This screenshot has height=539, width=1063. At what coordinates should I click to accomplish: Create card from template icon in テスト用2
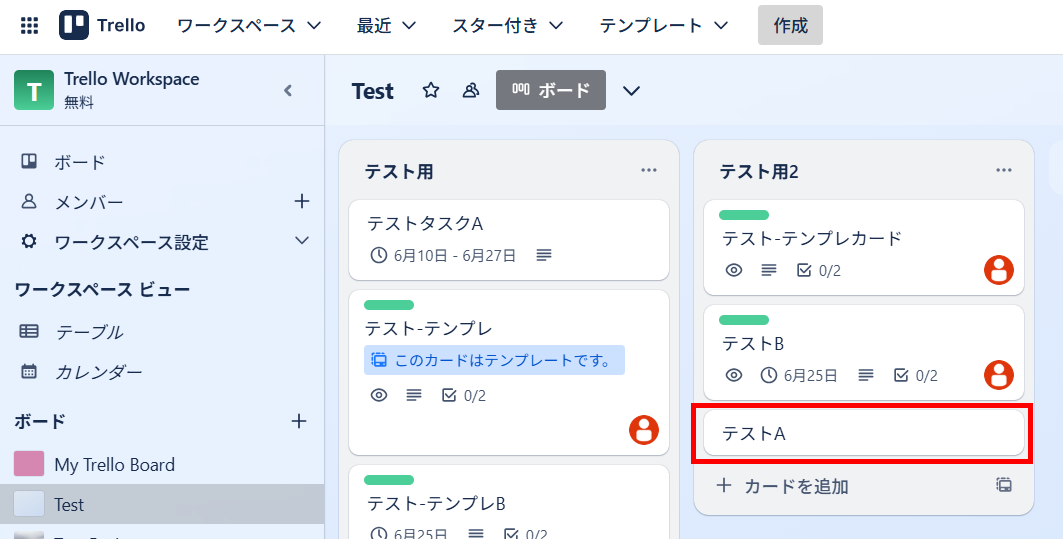(x=1004, y=486)
